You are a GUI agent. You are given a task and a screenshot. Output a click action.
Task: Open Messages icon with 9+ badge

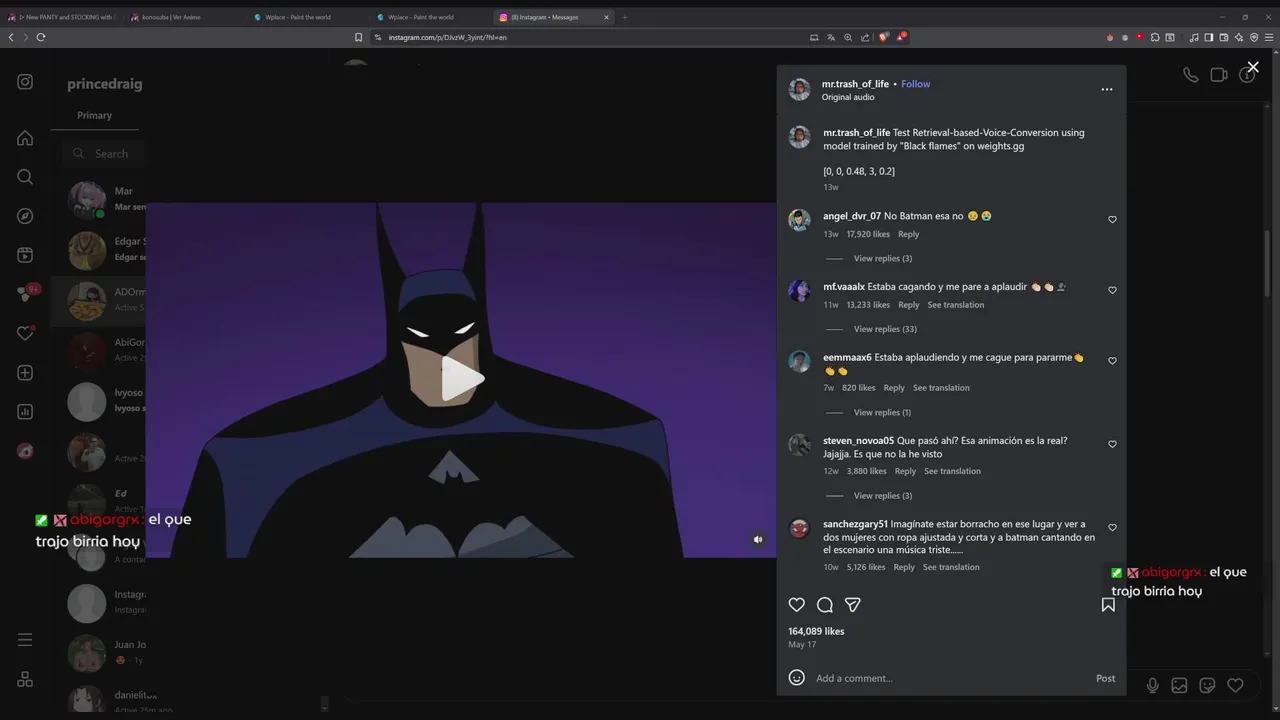coord(27,293)
